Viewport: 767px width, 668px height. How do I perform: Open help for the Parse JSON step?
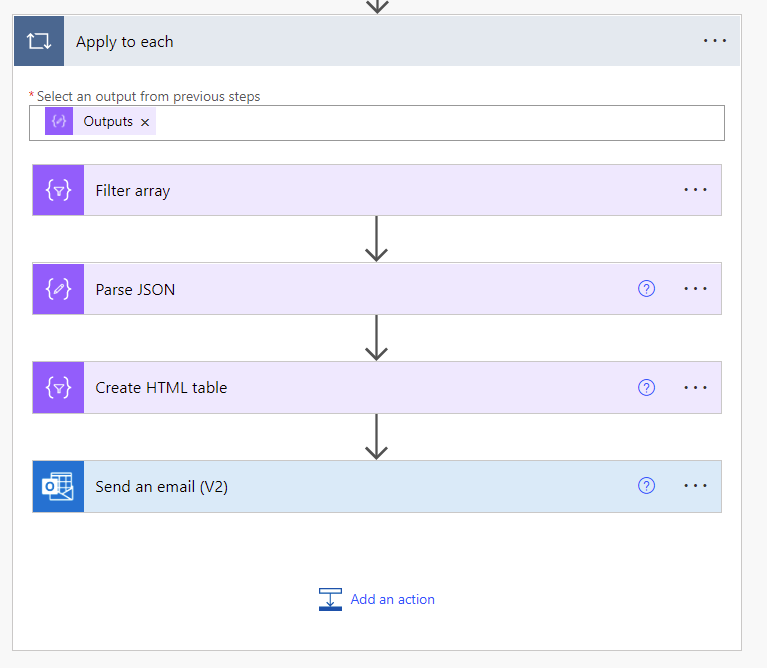coord(646,289)
